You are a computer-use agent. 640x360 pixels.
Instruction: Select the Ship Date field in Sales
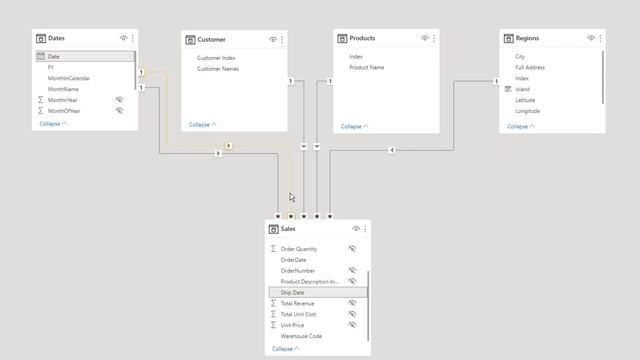point(318,292)
